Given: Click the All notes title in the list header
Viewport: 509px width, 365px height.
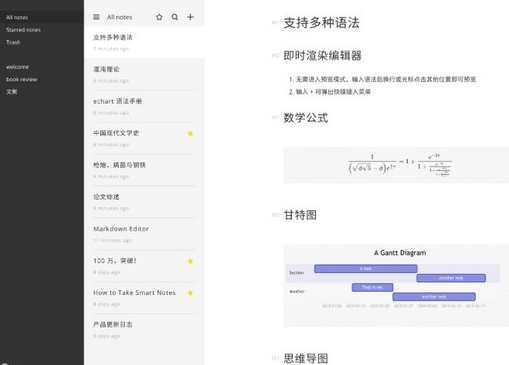Looking at the screenshot, I should (119, 17).
